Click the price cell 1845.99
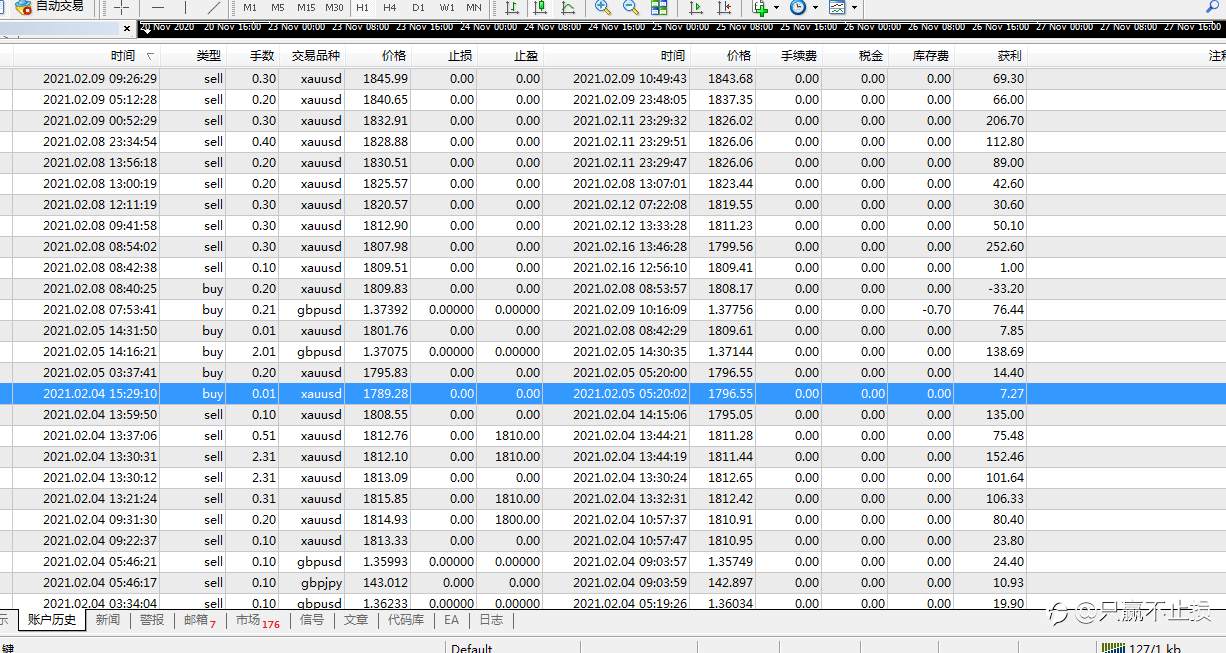Screen dimensions: 1226x653 (385, 78)
